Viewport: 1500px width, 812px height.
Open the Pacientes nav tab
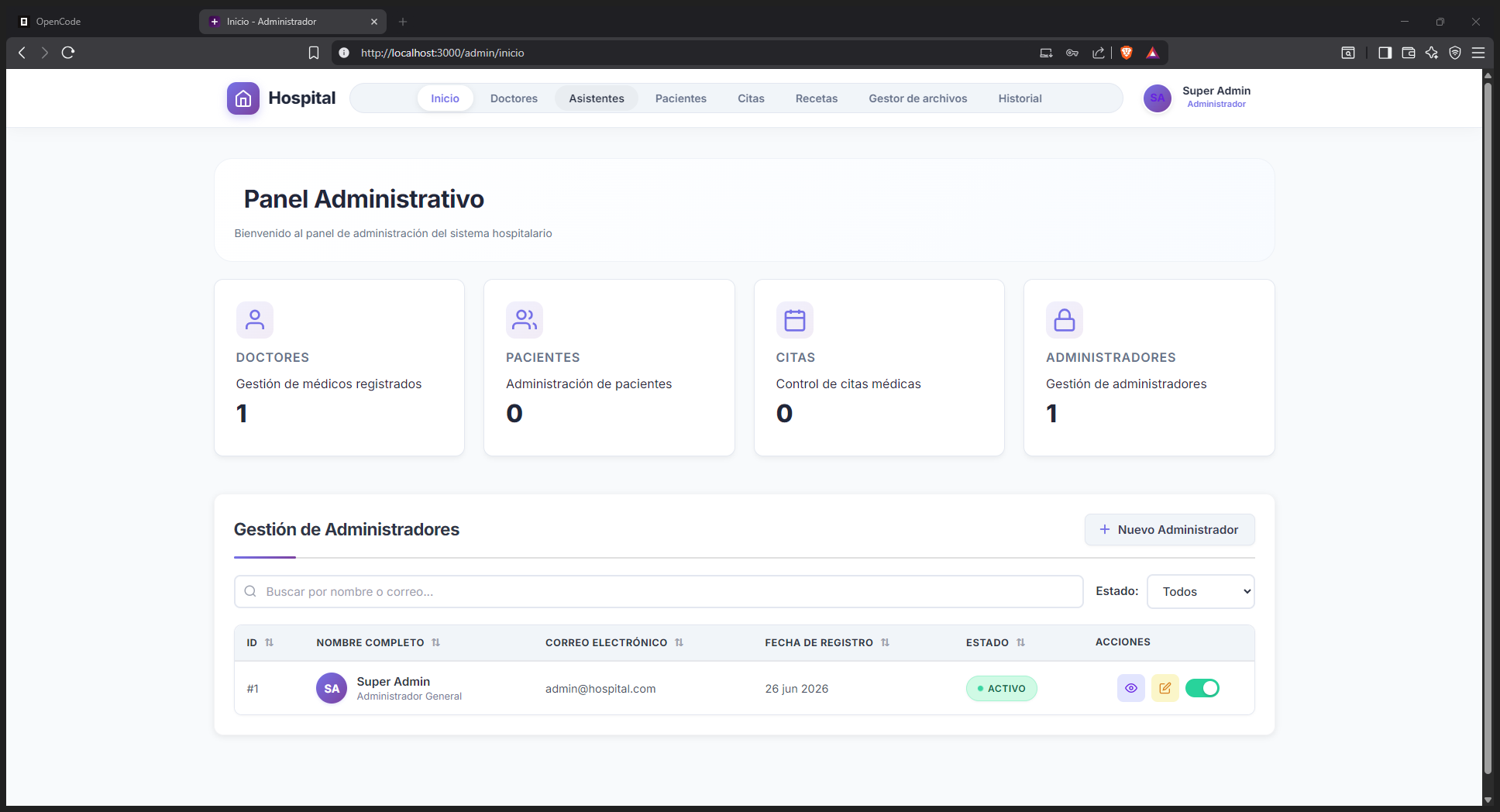[681, 98]
